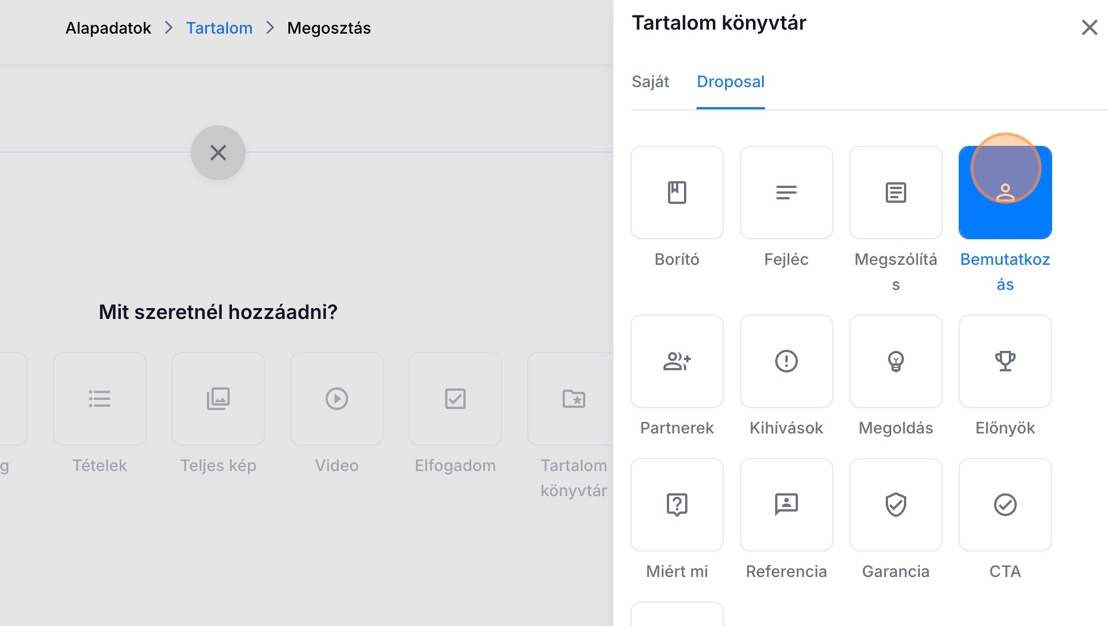Select the Megoldás lightbulb icon

[895, 361]
